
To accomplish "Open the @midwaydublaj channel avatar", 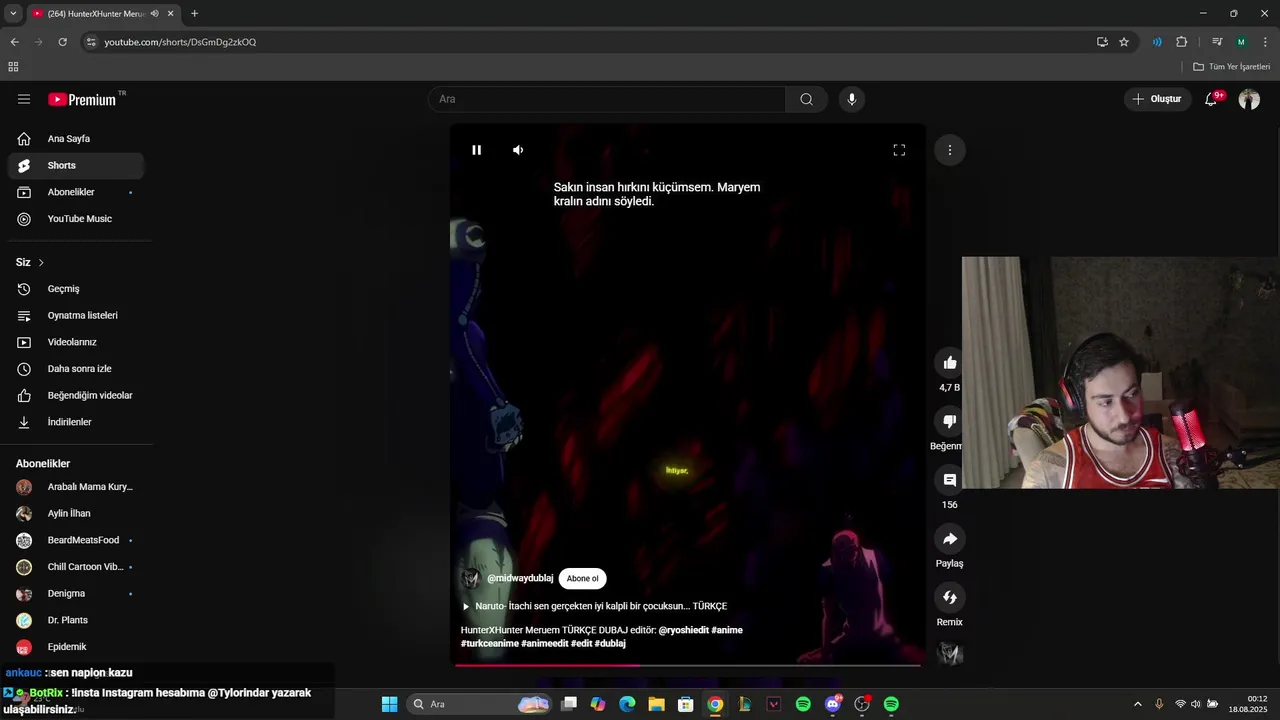I will [x=470, y=578].
